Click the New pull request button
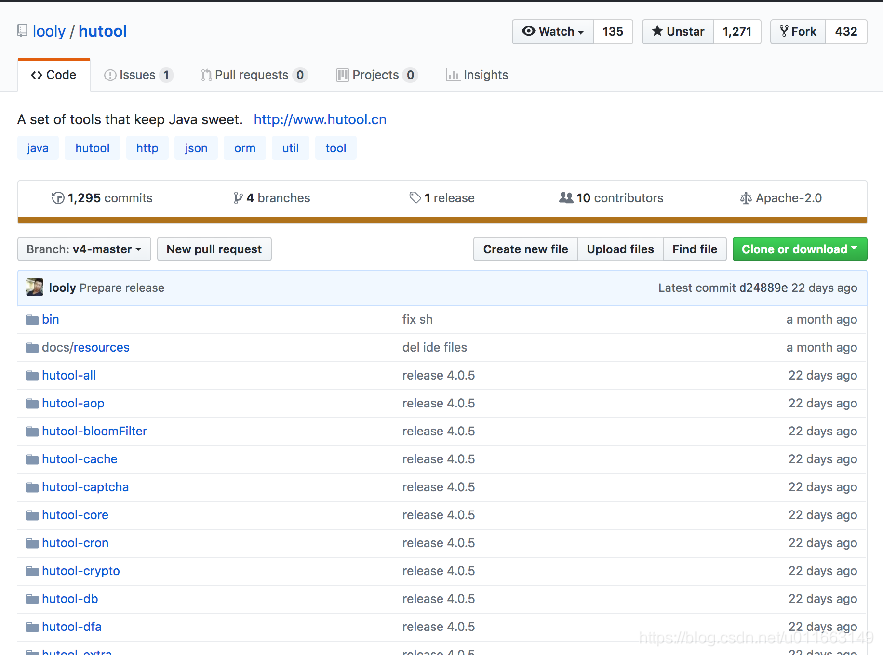This screenshot has width=883, height=656. 214,249
